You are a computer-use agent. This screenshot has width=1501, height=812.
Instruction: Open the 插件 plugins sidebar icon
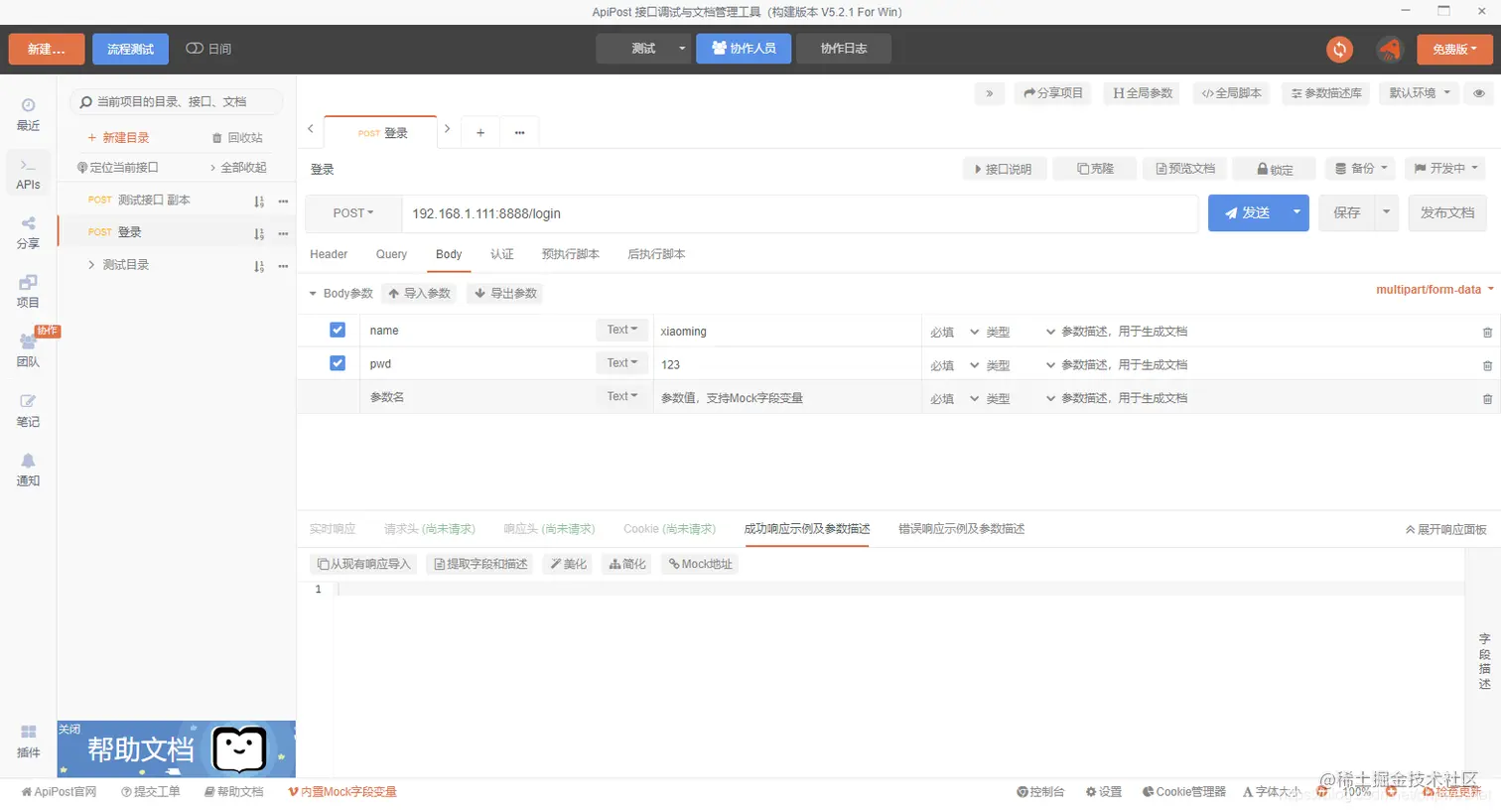point(28,742)
